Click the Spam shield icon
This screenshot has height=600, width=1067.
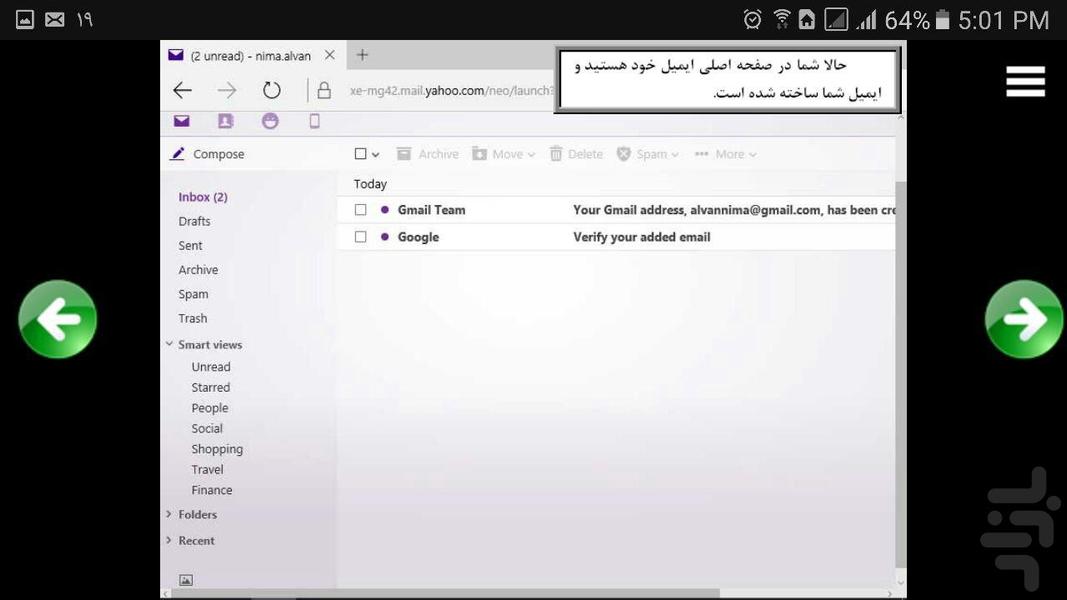[623, 154]
